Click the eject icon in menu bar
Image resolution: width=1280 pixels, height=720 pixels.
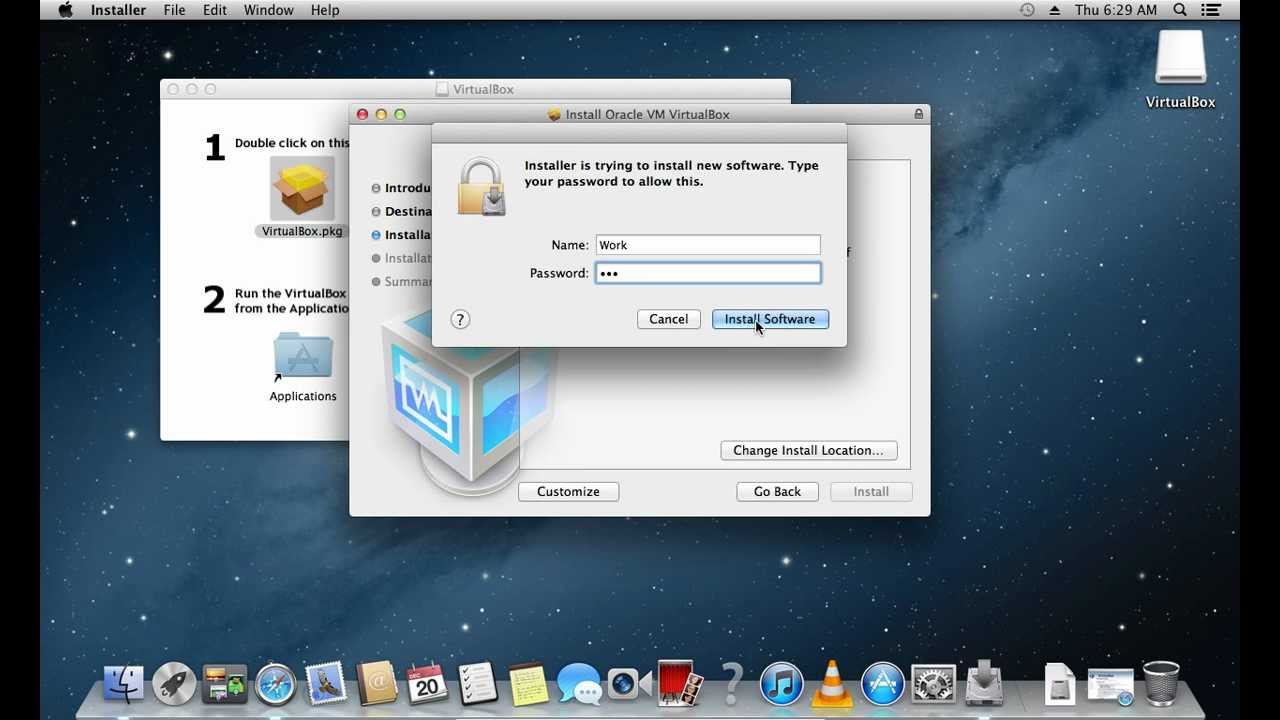1054,10
